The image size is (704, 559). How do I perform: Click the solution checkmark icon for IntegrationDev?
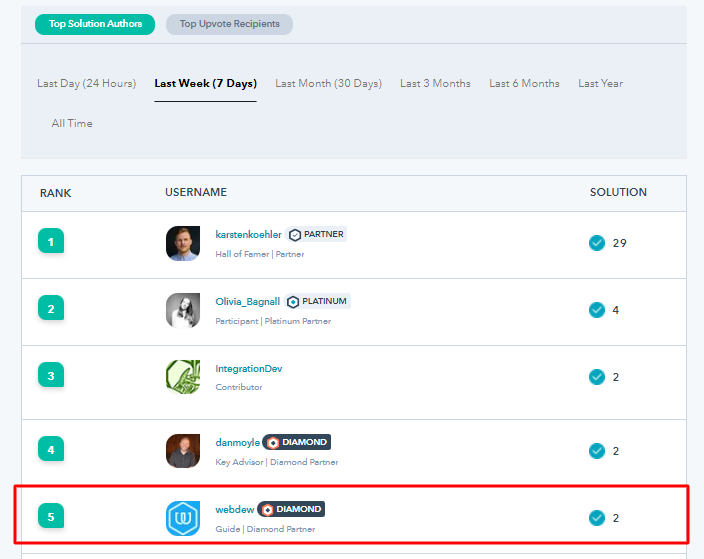point(597,377)
